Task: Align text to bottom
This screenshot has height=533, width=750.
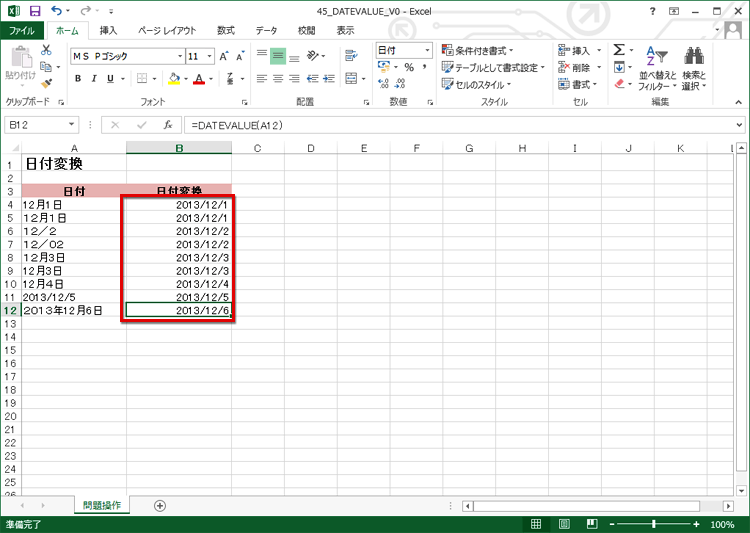Action: pos(294,56)
